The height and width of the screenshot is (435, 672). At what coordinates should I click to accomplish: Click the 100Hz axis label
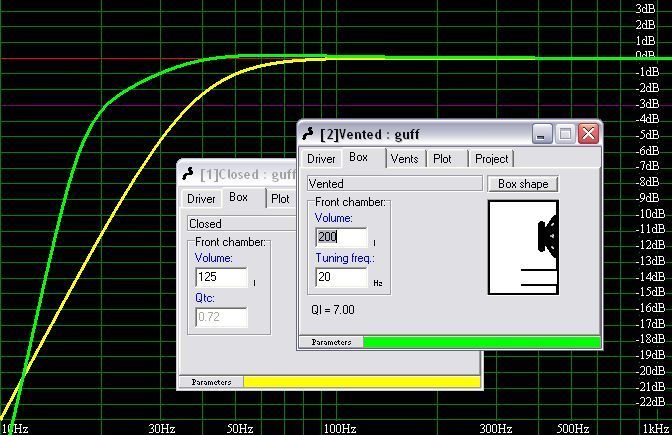(x=340, y=428)
